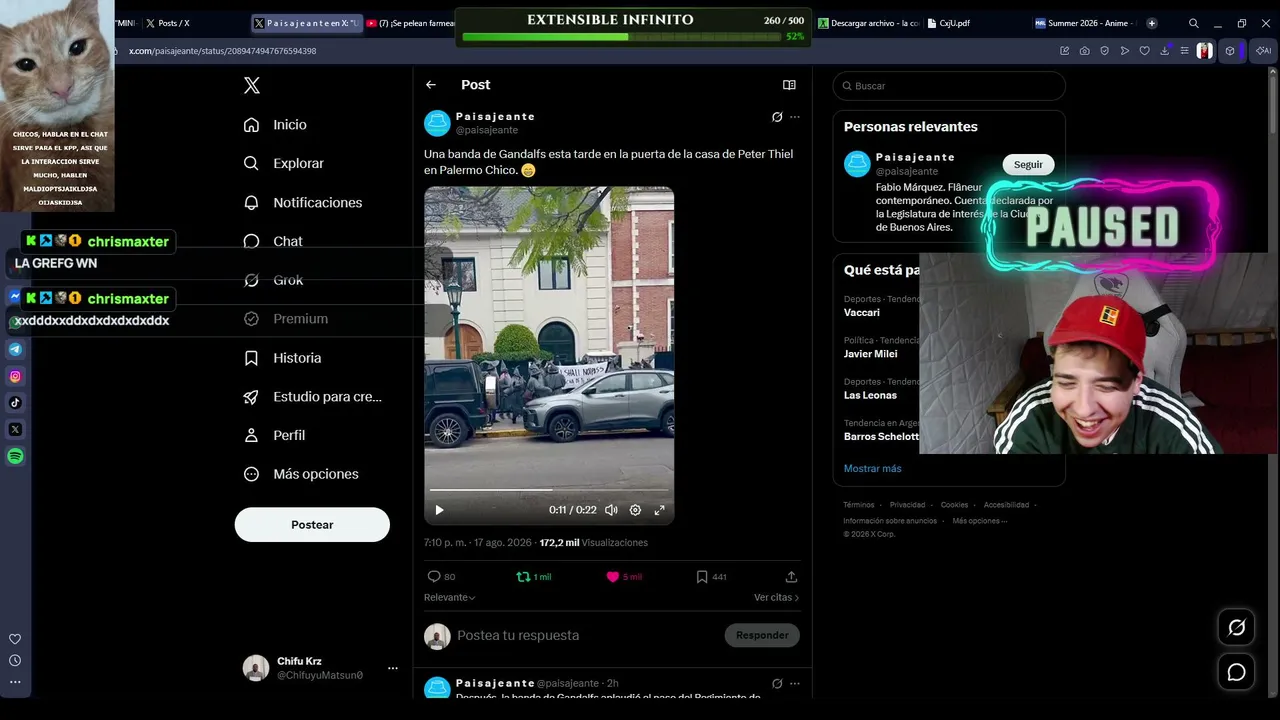Seek within the video progress bar

(549, 490)
